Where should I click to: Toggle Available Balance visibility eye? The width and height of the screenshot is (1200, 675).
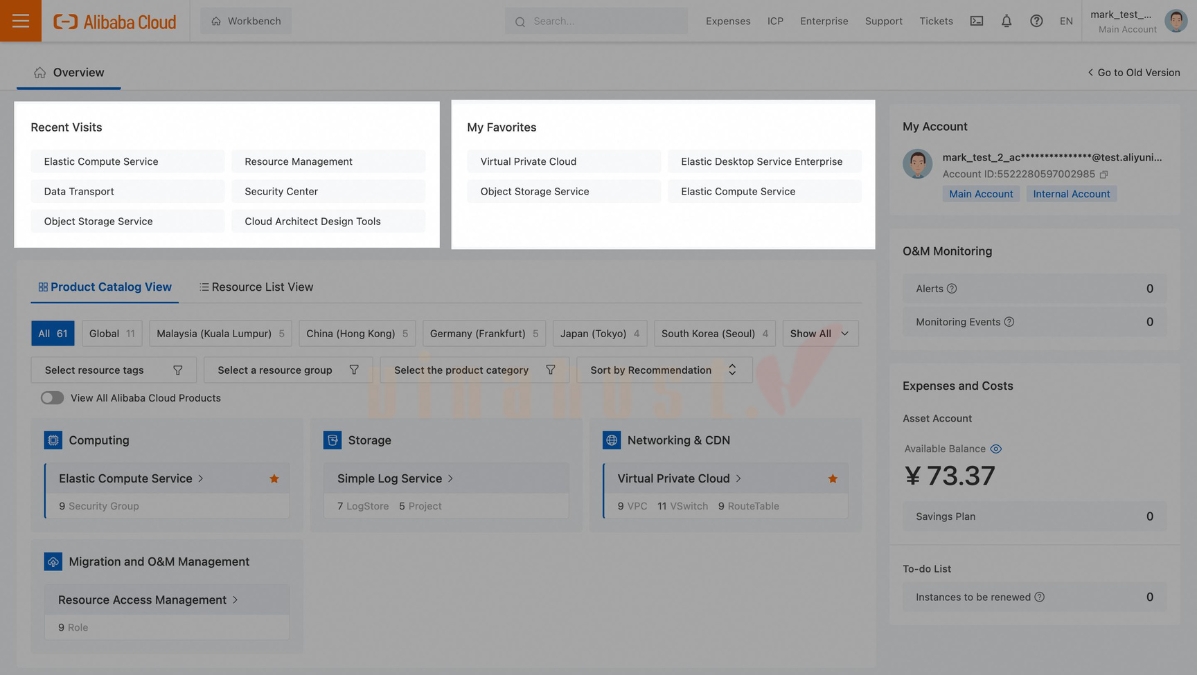[x=996, y=449]
